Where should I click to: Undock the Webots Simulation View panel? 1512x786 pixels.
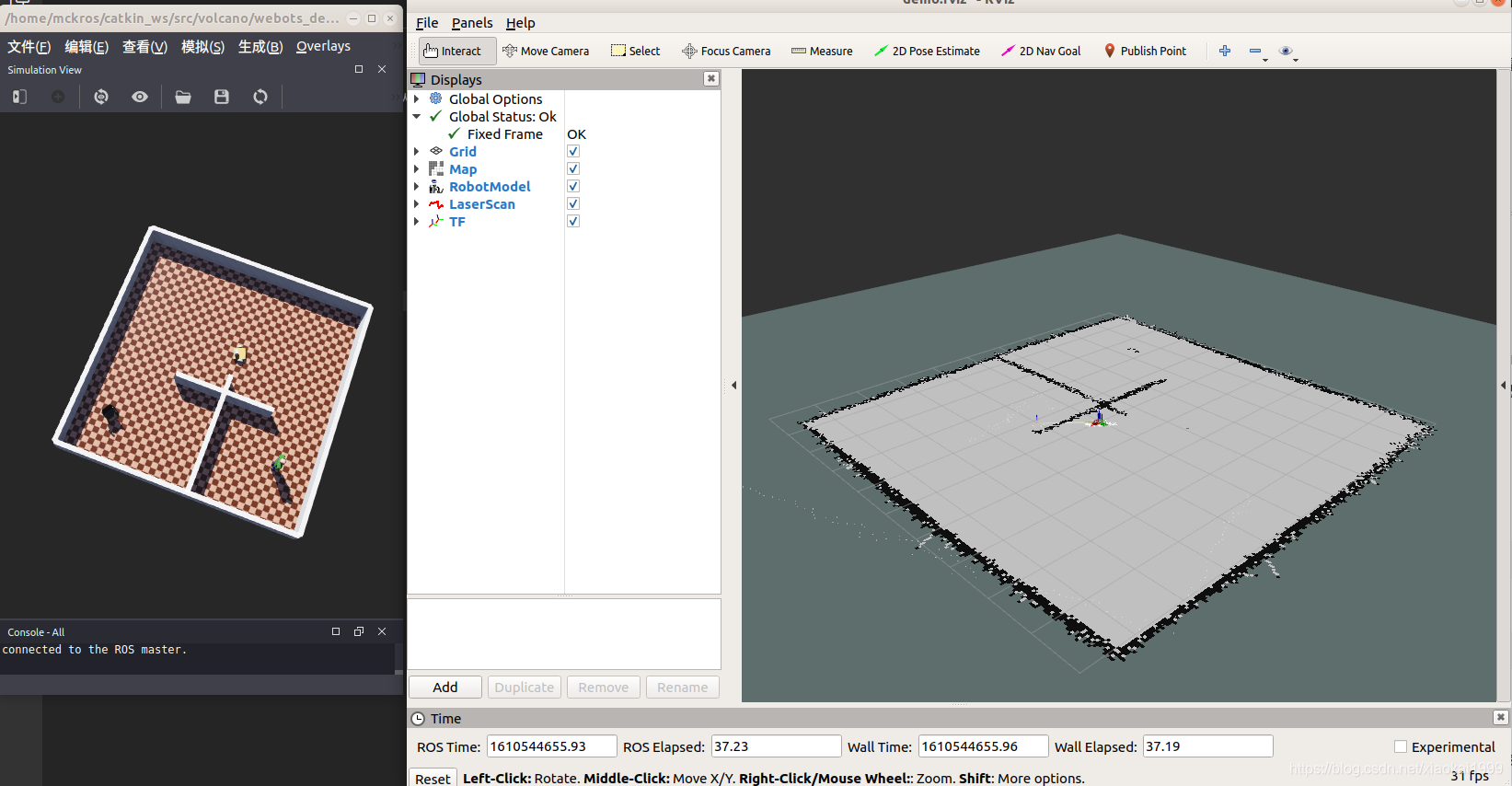(359, 69)
